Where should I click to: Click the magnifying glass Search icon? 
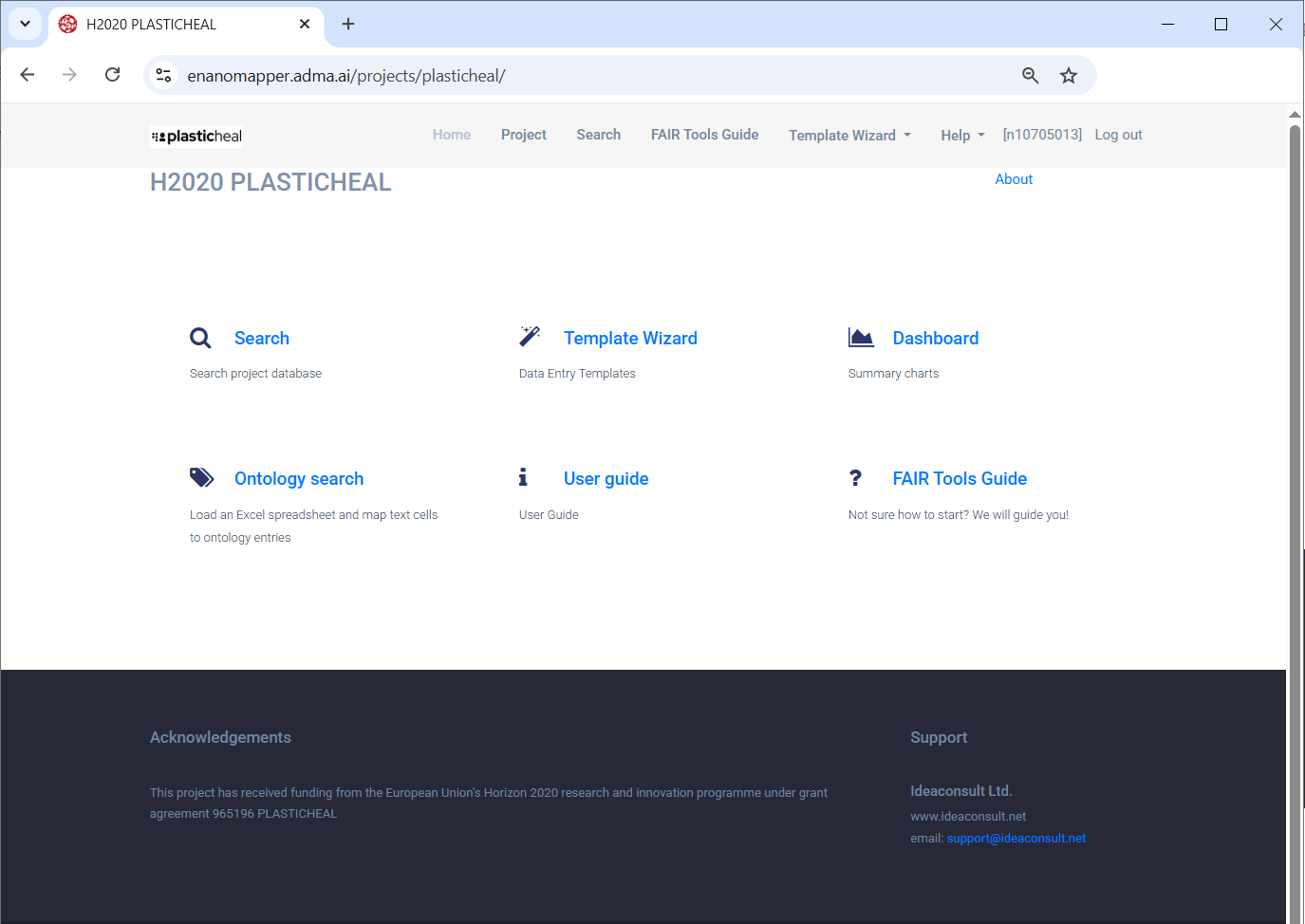click(200, 338)
